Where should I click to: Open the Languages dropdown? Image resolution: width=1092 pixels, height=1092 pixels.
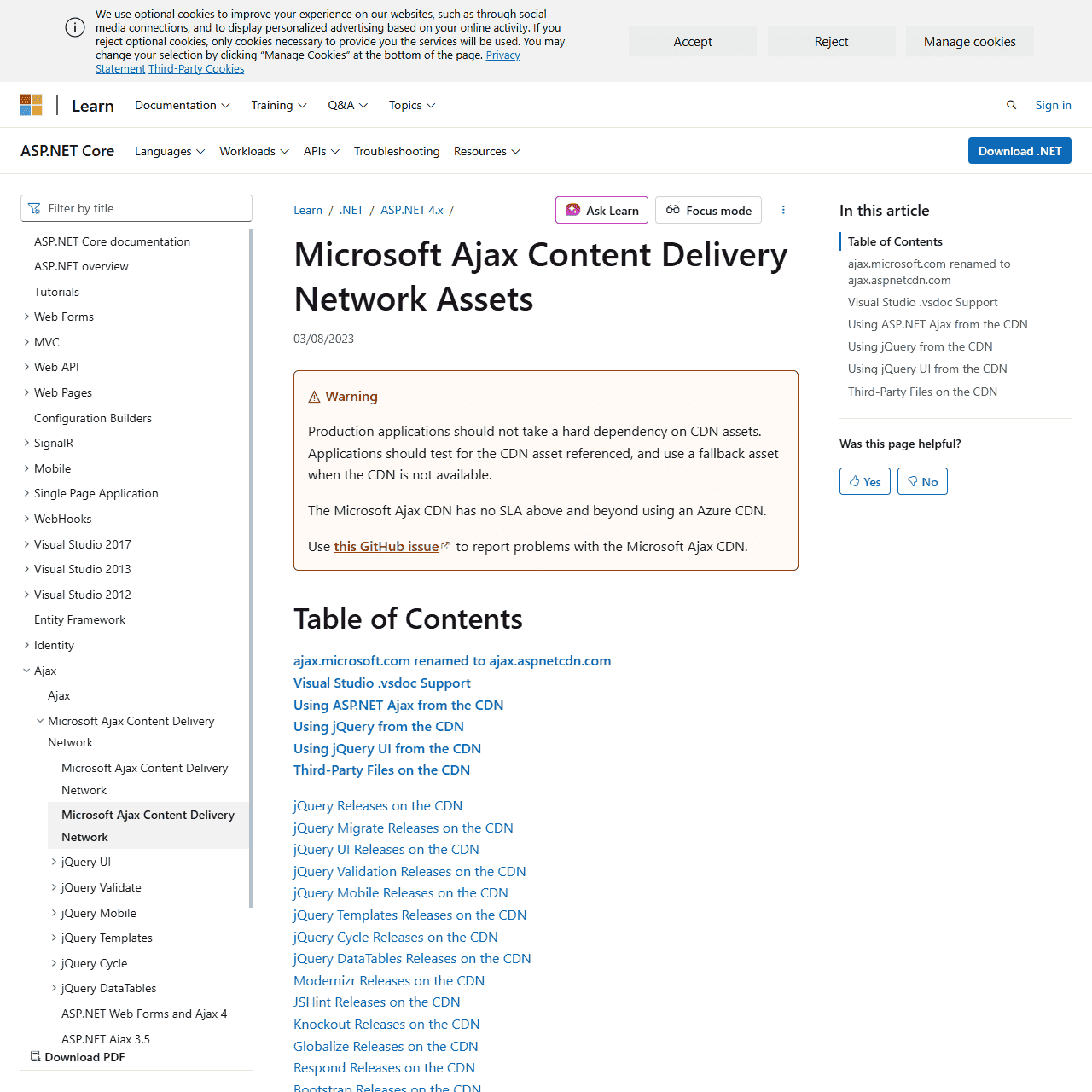[x=169, y=151]
